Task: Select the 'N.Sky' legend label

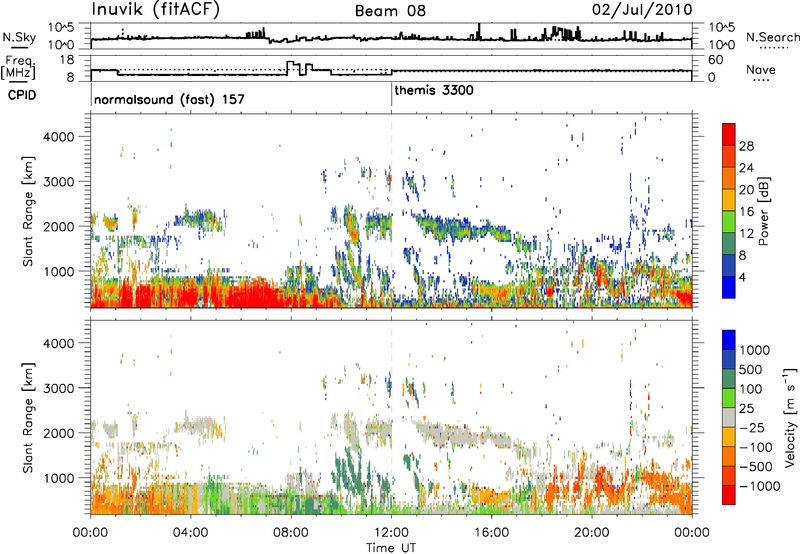Action: coord(19,37)
